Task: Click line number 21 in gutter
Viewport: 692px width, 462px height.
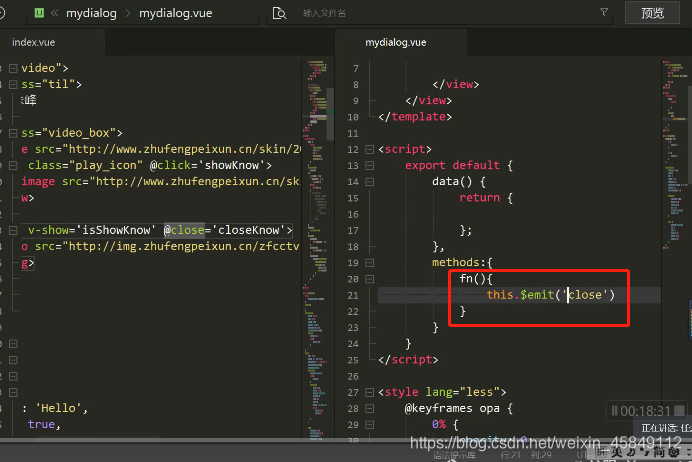Action: (353, 295)
